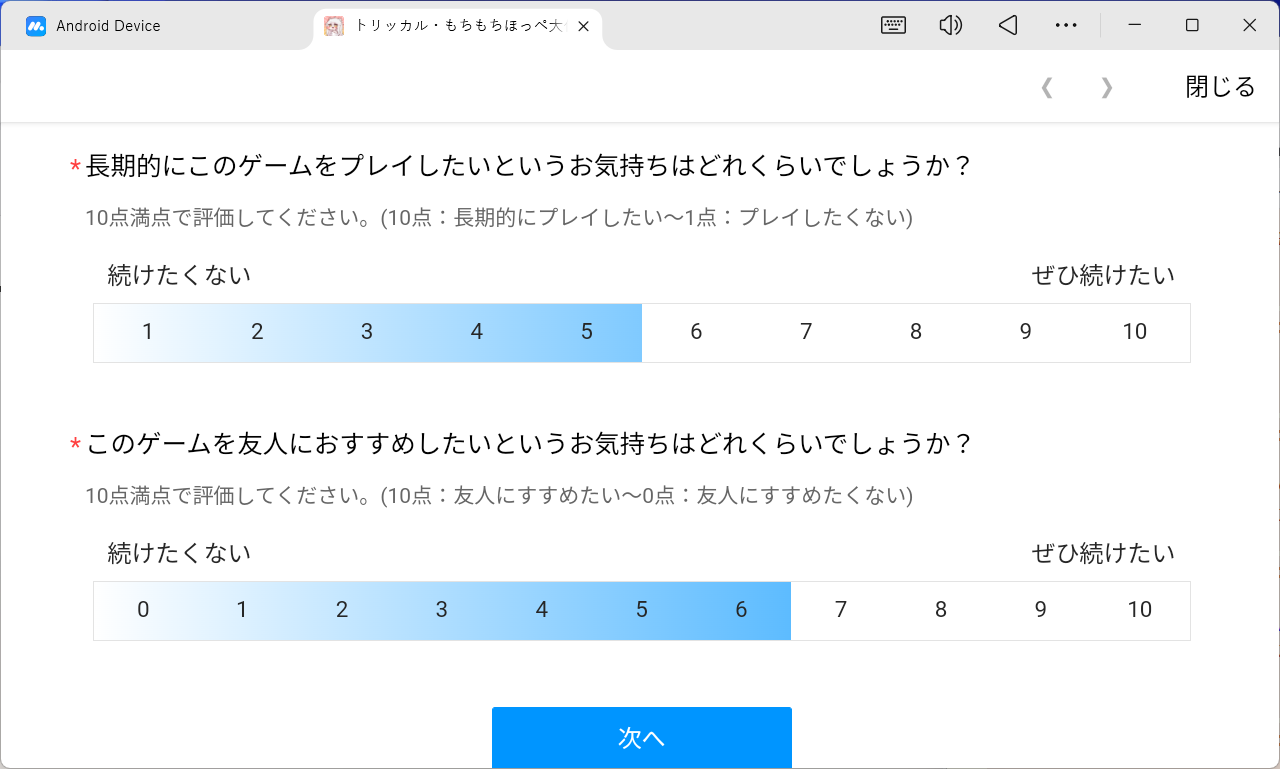Select score 1 for long-term play question

[x=148, y=332]
